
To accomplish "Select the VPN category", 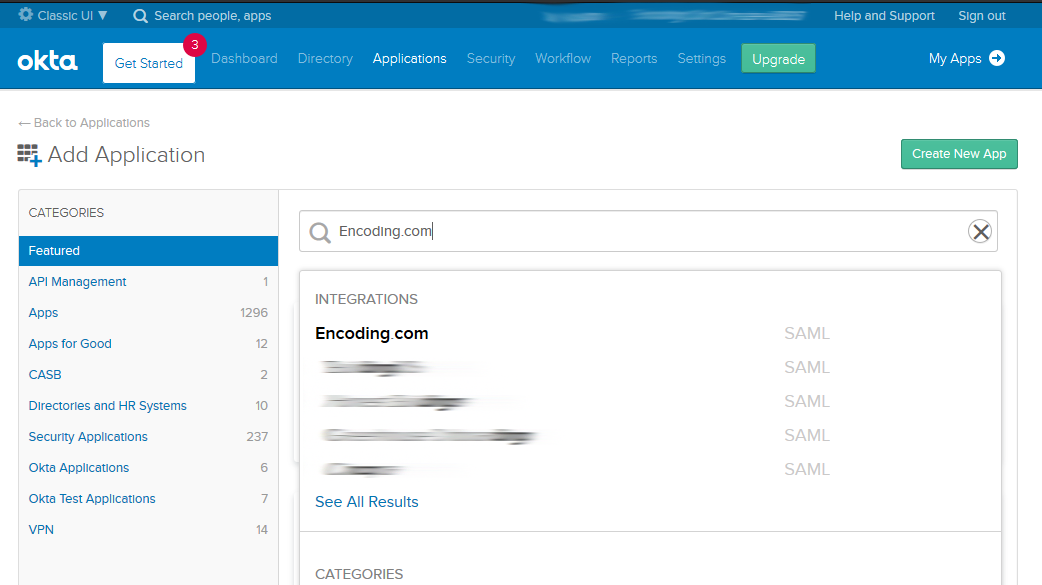I will tap(41, 530).
